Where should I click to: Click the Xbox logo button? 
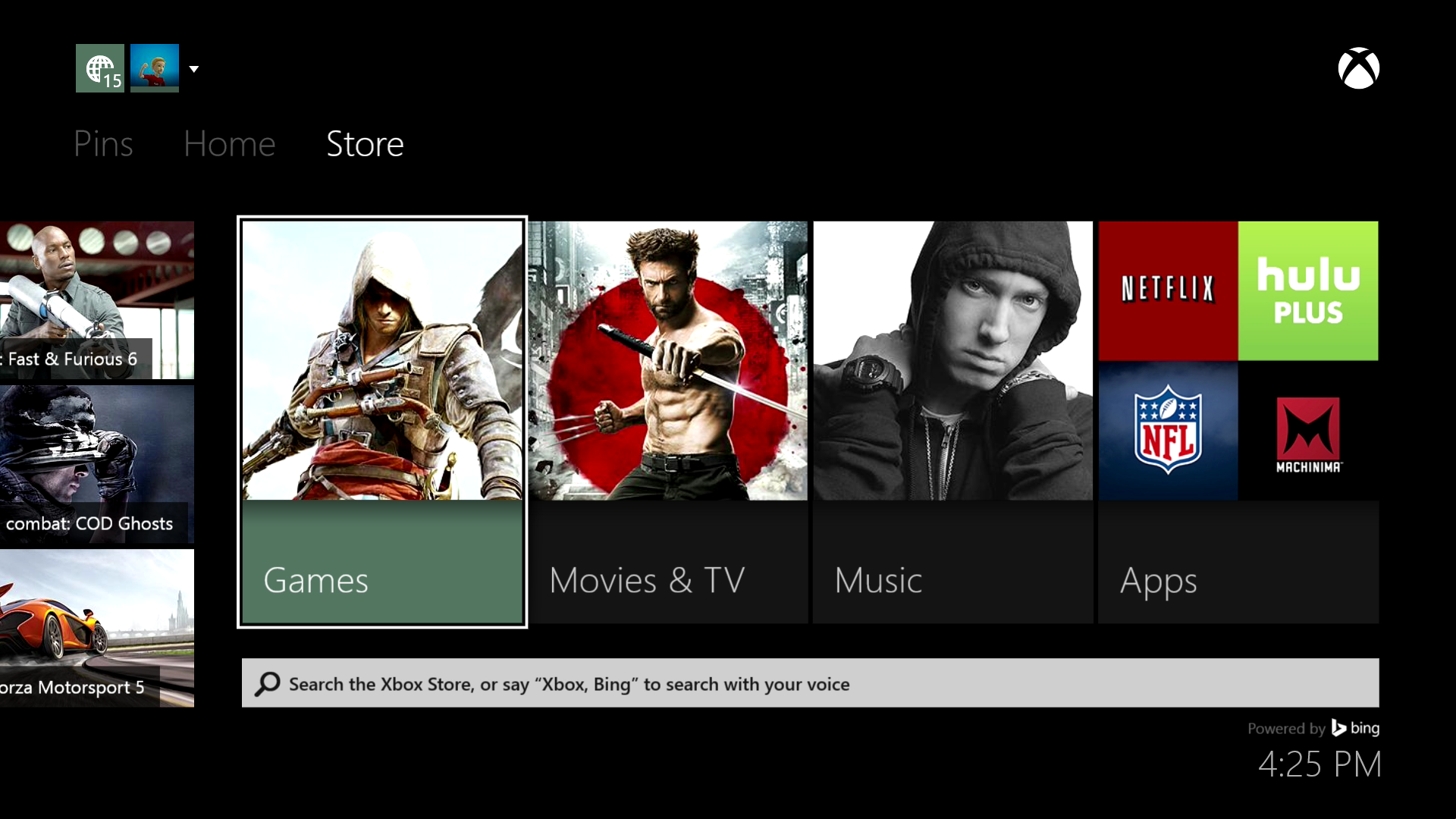click(x=1359, y=67)
